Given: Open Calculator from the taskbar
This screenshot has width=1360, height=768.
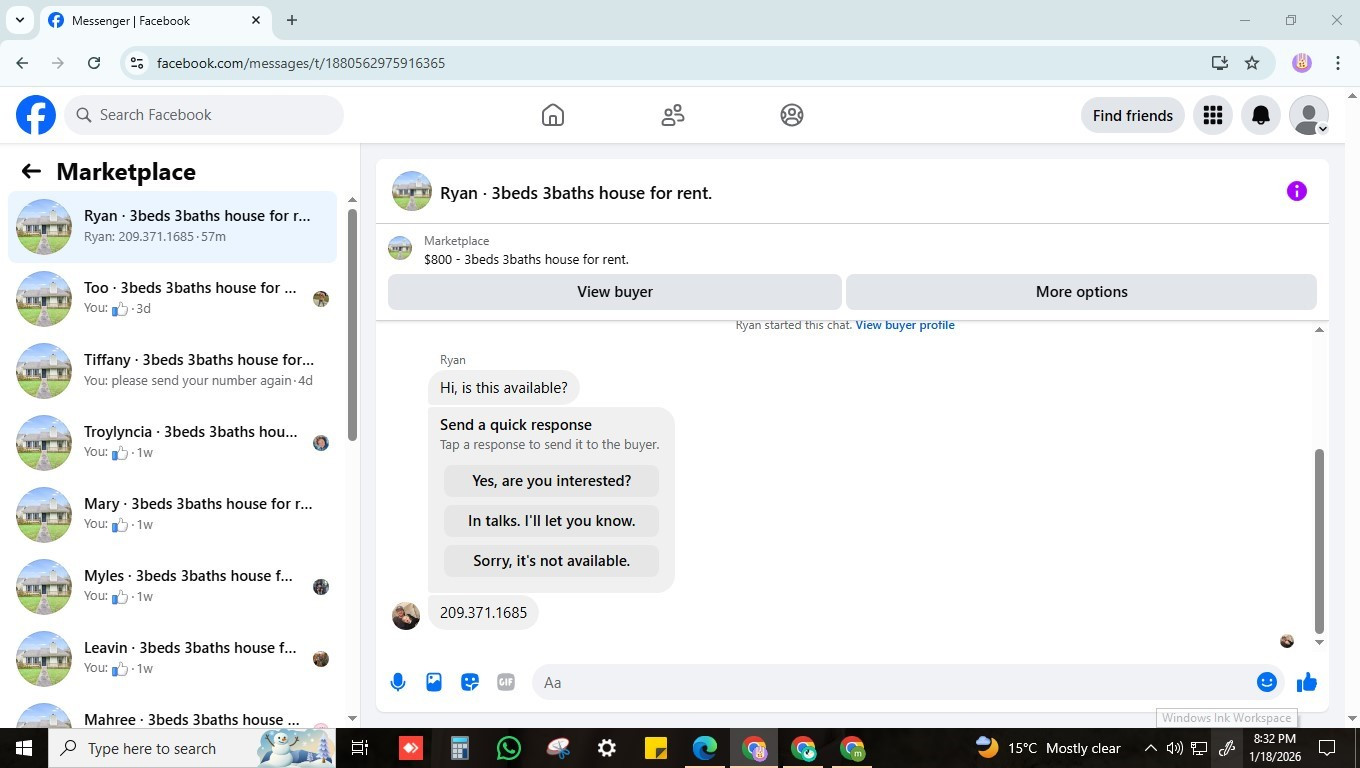Looking at the screenshot, I should (460, 748).
